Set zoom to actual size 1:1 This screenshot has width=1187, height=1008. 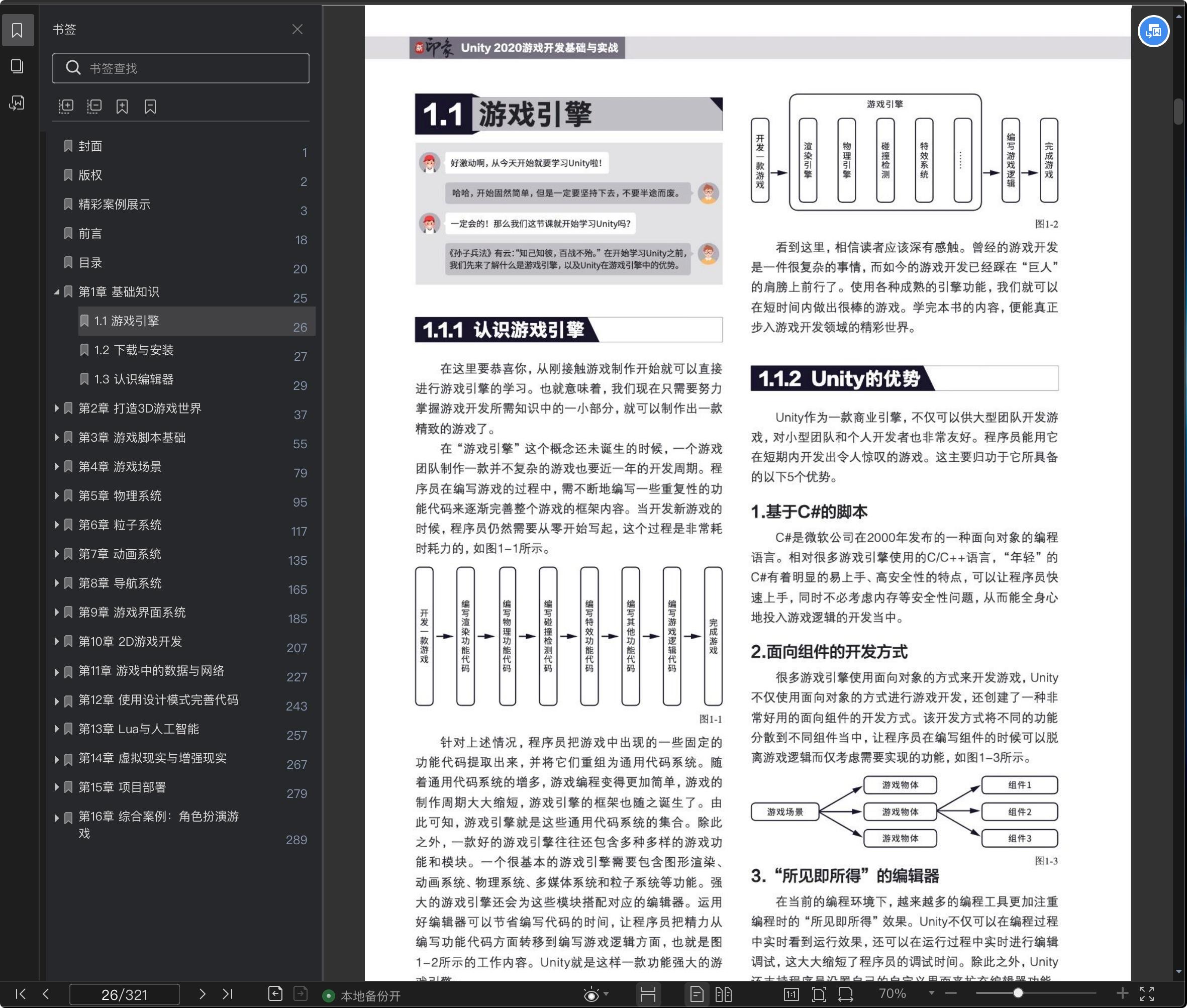792,995
